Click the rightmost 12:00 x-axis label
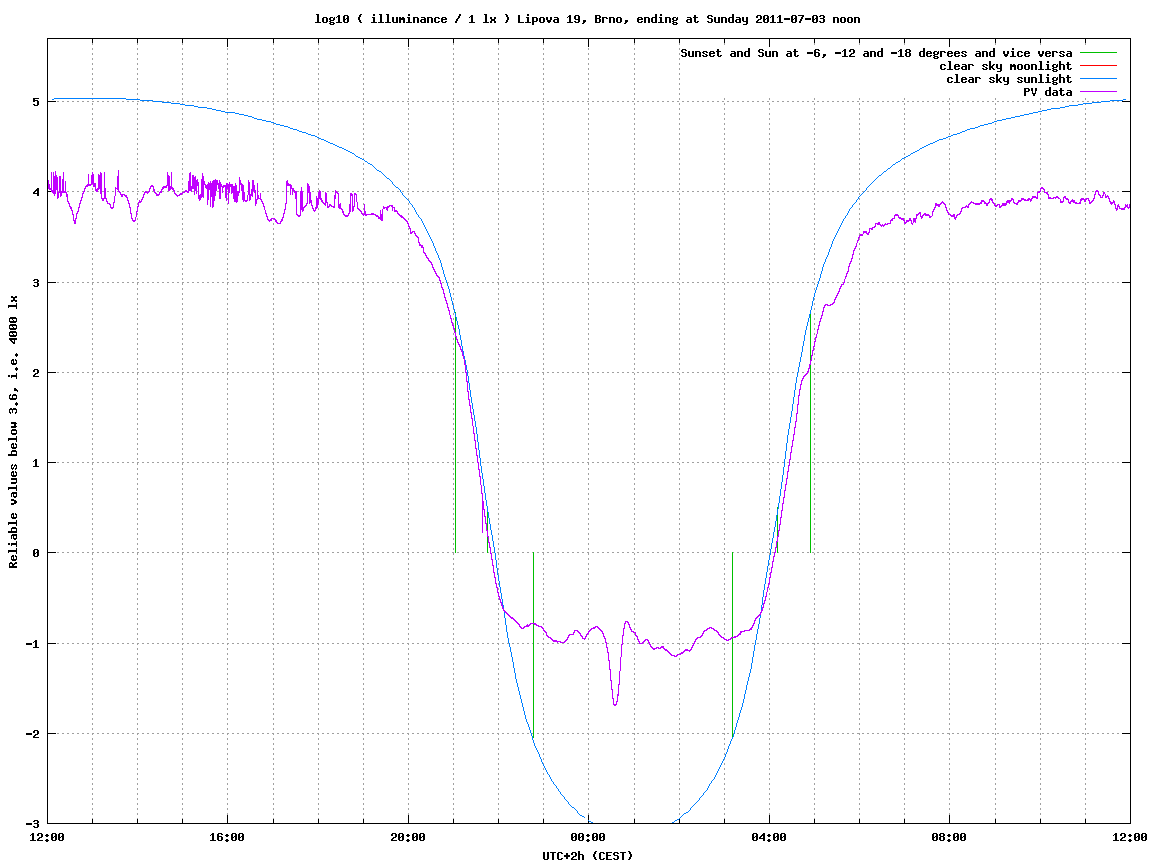The width and height of the screenshot is (1151, 863). tap(1130, 837)
